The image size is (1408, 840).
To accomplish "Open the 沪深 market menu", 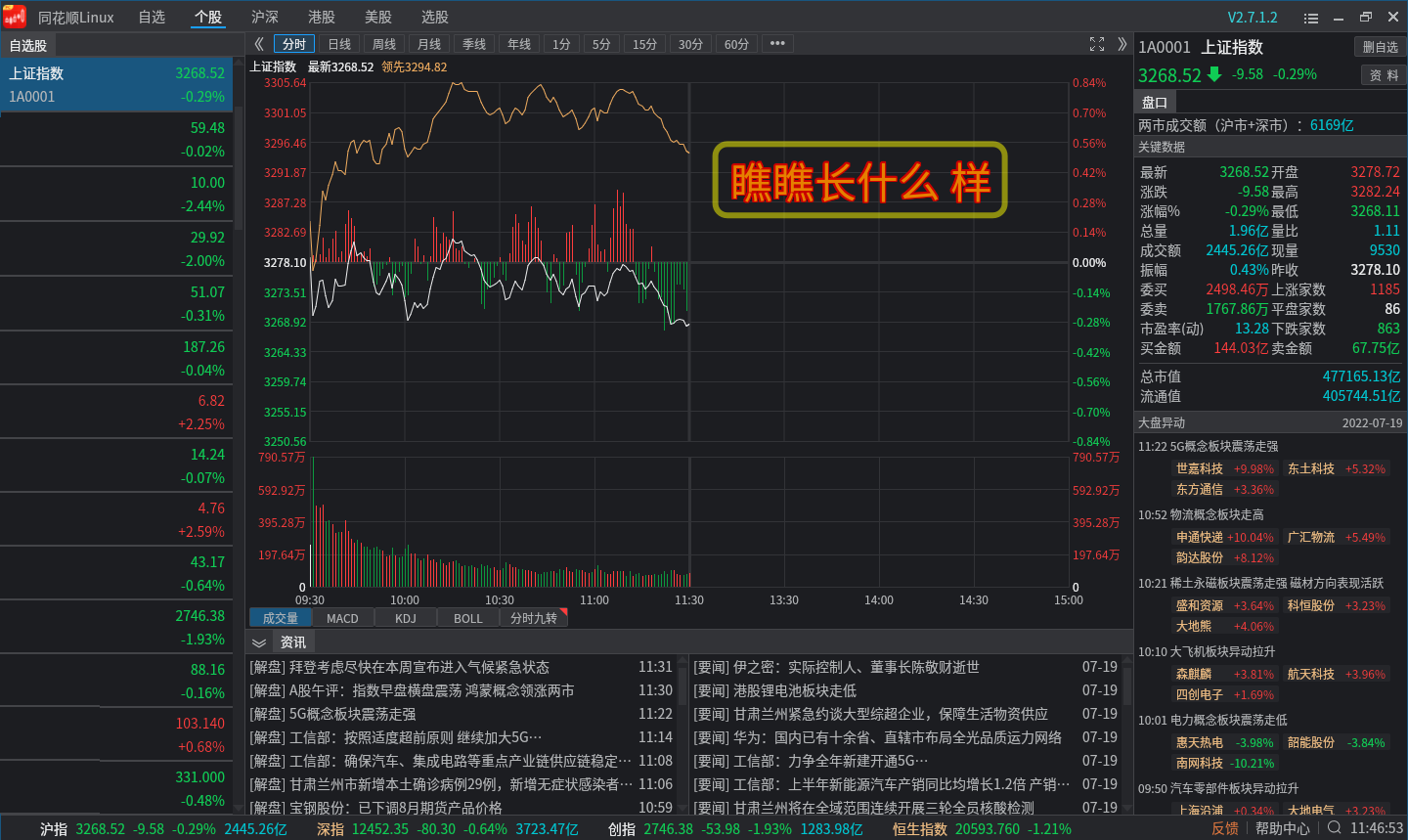I will (265, 17).
